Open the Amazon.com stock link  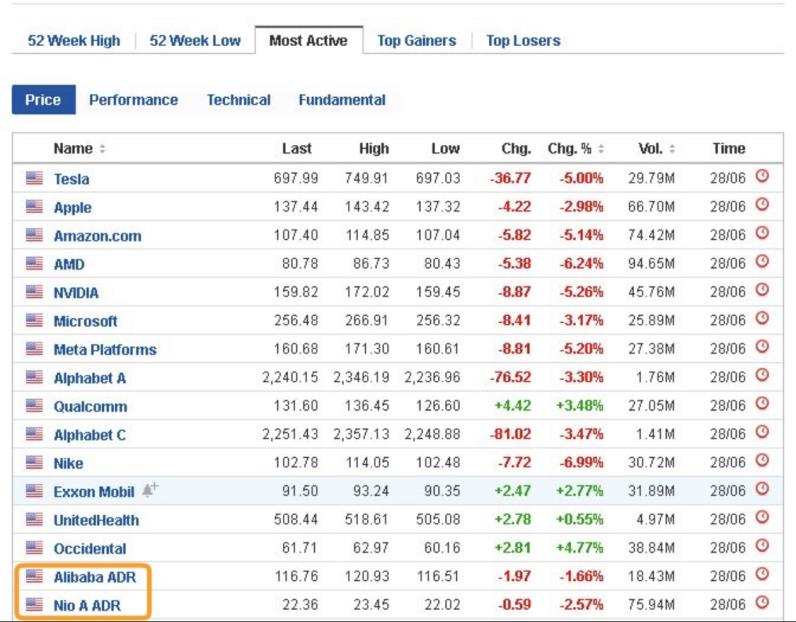97,236
